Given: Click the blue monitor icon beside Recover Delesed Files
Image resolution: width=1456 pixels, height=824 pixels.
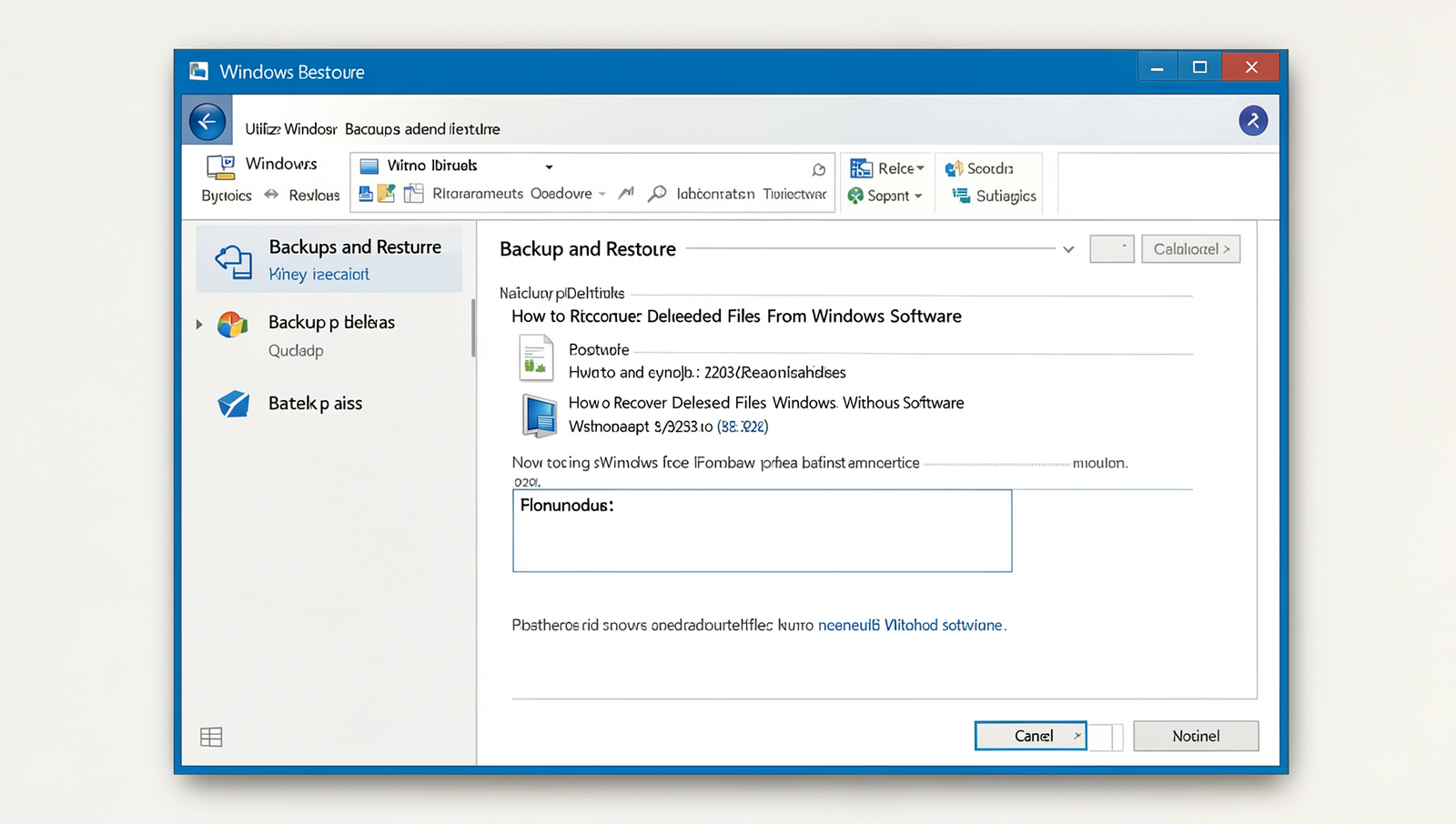Looking at the screenshot, I should point(539,416).
